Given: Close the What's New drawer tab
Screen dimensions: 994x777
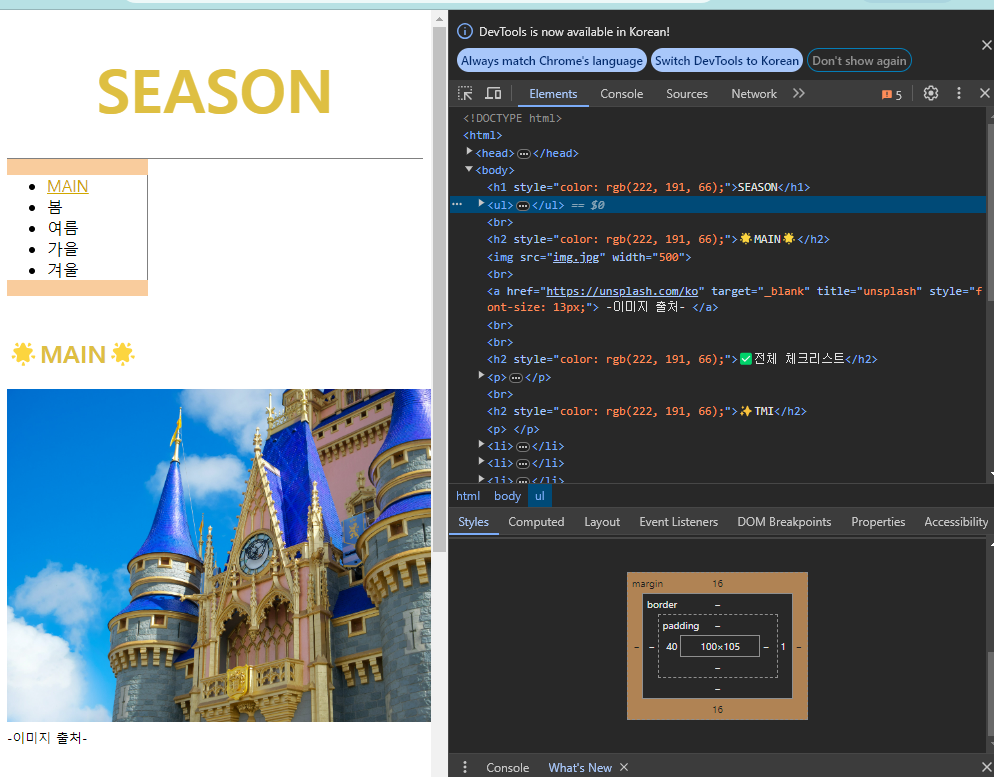Looking at the screenshot, I should pos(624,767).
